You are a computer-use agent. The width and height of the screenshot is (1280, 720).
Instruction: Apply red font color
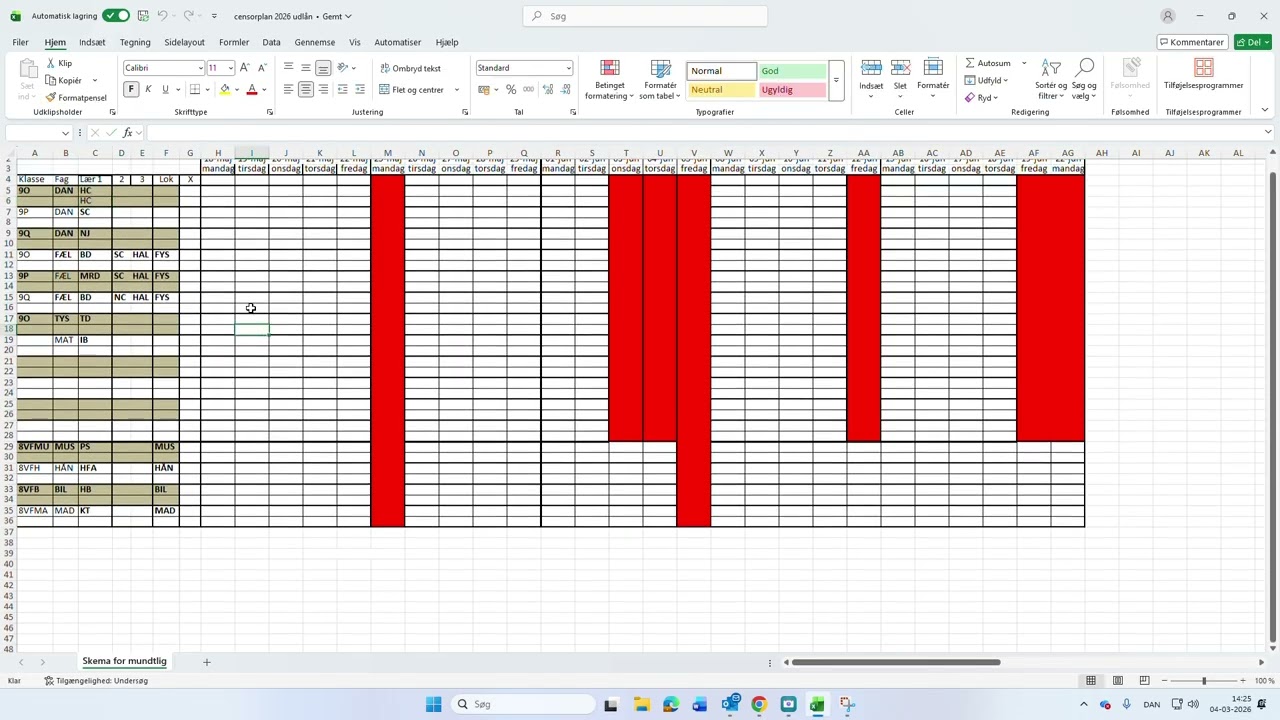pyautogui.click(x=252, y=90)
